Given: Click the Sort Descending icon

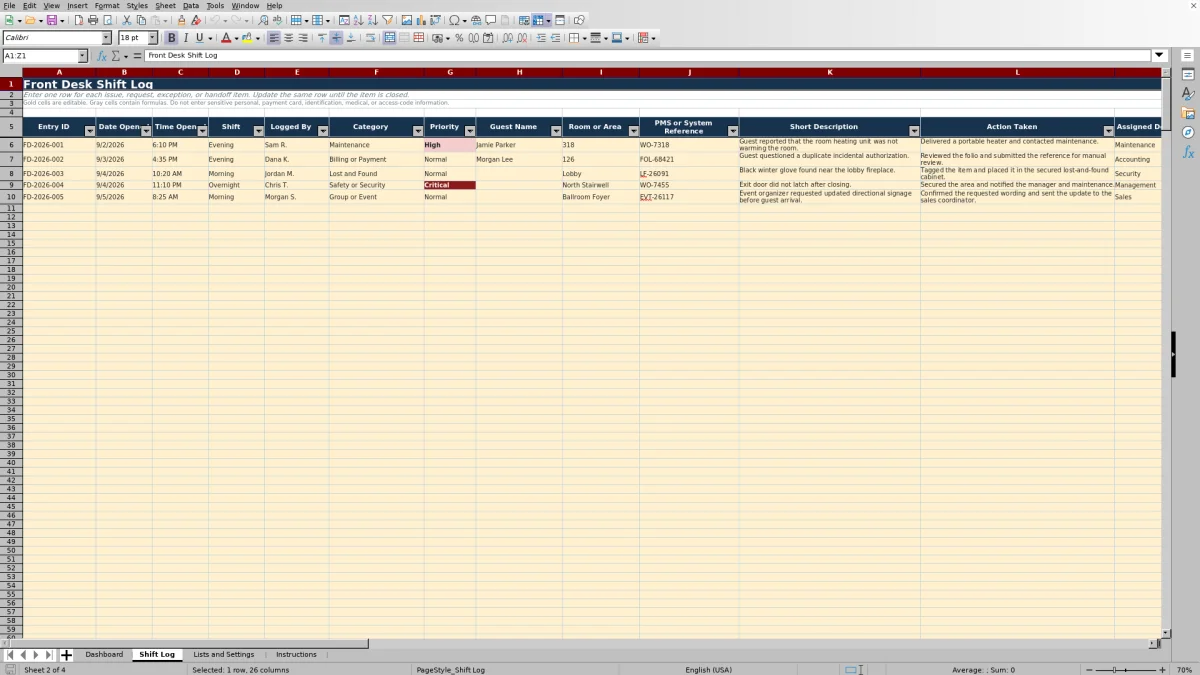Looking at the screenshot, I should tap(372, 20).
